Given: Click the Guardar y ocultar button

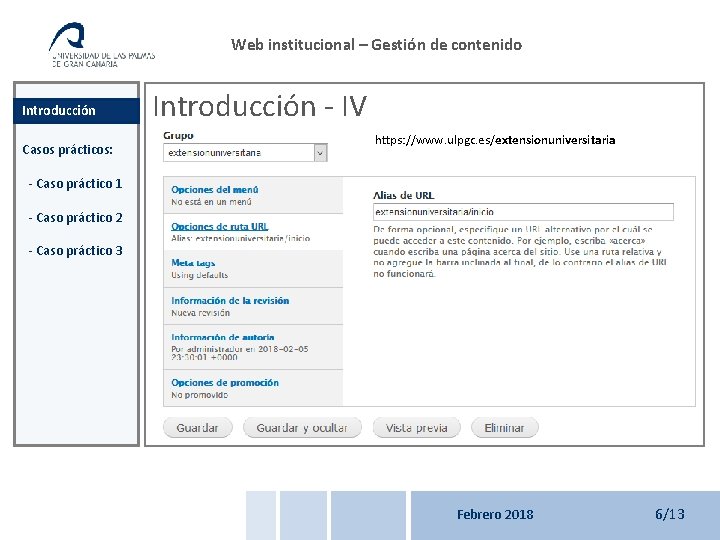Looking at the screenshot, I should 302,428.
